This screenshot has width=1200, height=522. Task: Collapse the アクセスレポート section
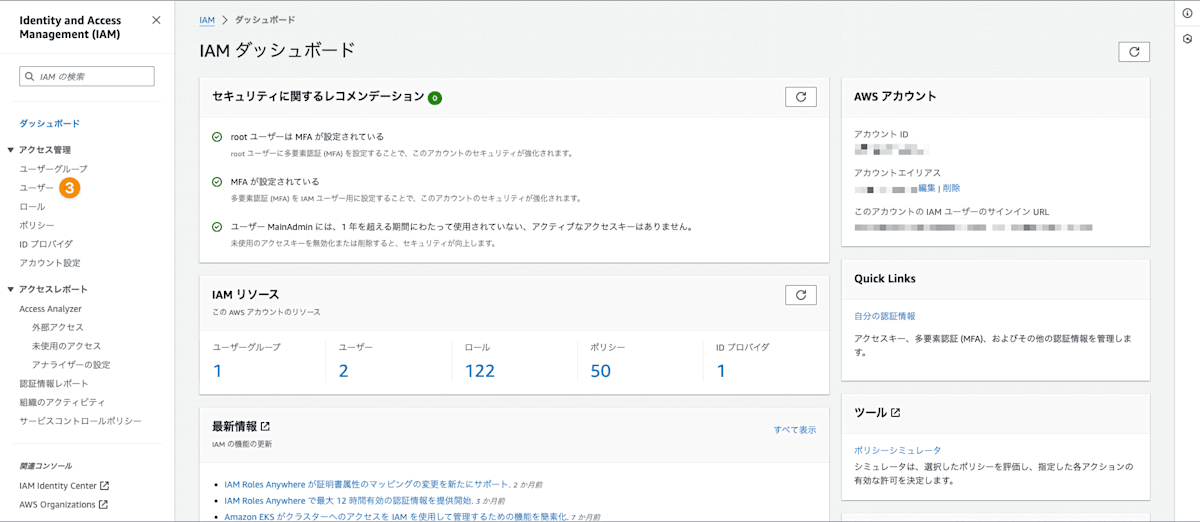coord(11,290)
